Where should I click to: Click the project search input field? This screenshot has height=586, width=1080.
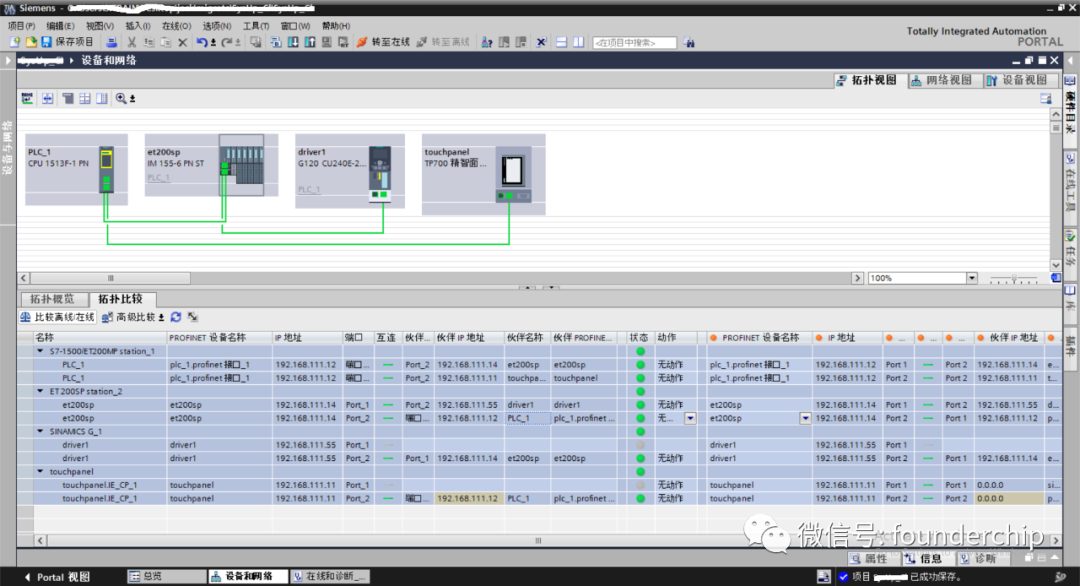[634, 43]
